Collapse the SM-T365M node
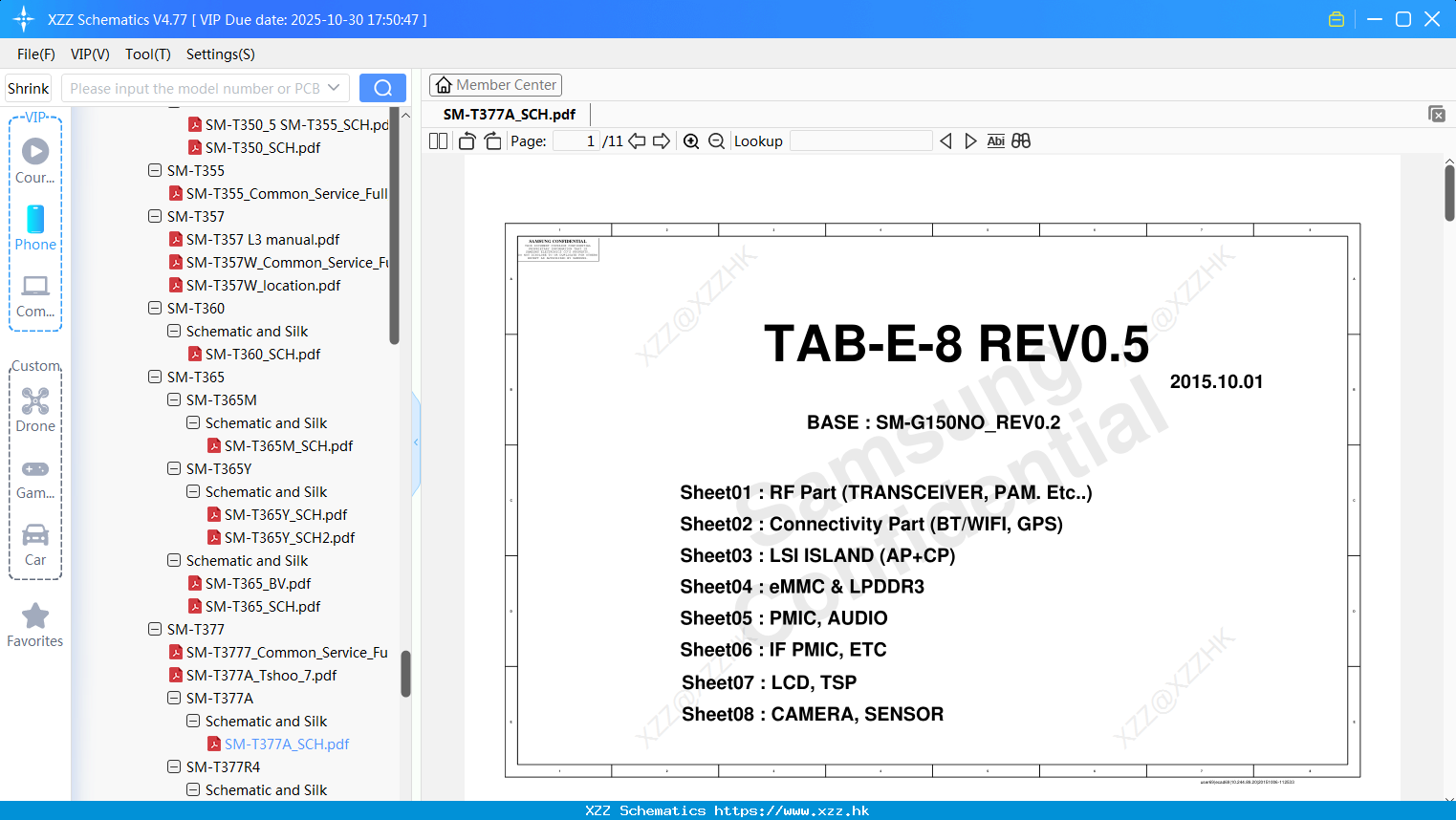This screenshot has height=820, width=1456. [x=174, y=399]
